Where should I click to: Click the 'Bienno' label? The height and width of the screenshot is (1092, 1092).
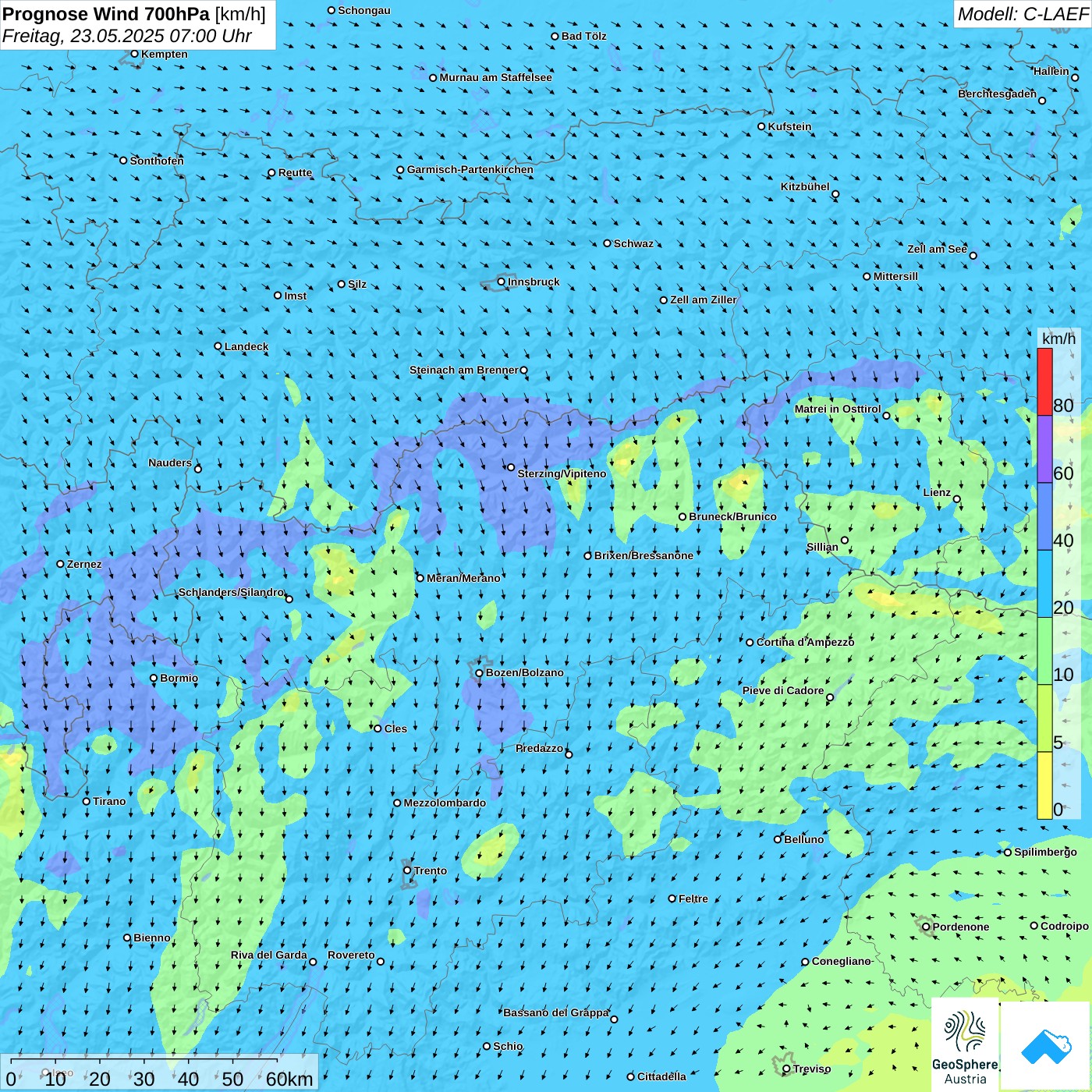click(151, 938)
